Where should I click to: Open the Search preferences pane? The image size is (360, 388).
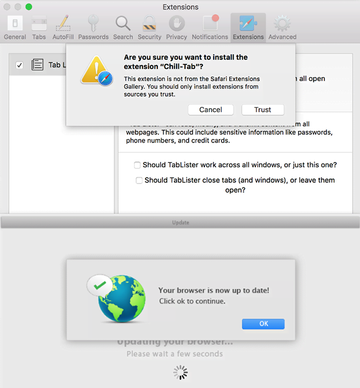click(x=123, y=28)
